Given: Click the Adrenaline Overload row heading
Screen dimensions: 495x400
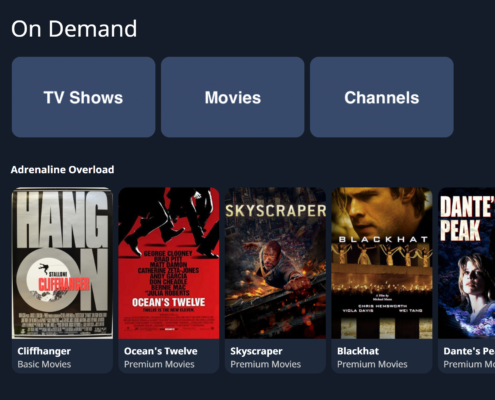Looking at the screenshot, I should click(x=62, y=170).
